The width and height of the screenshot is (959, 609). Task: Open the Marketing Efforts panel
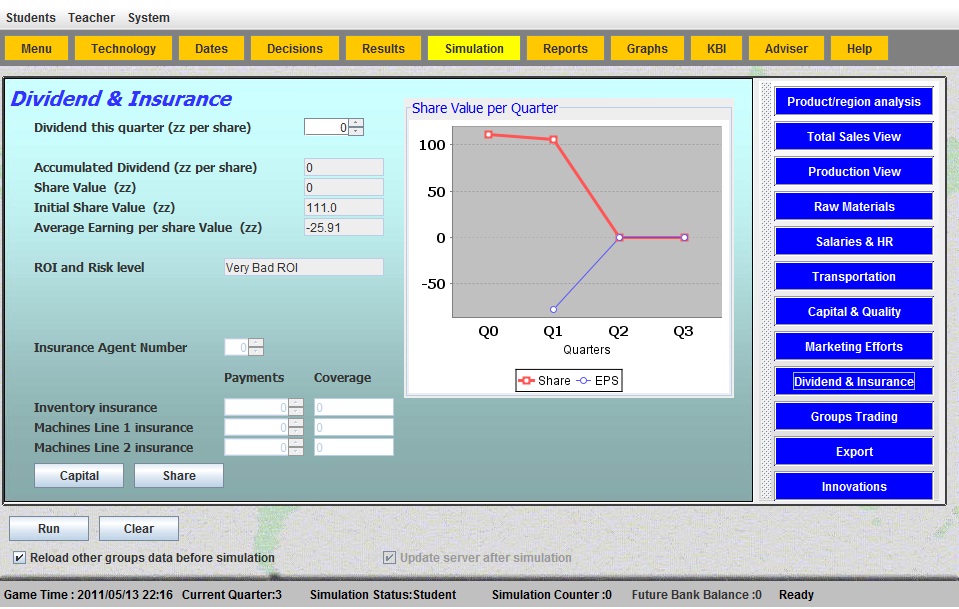853,347
